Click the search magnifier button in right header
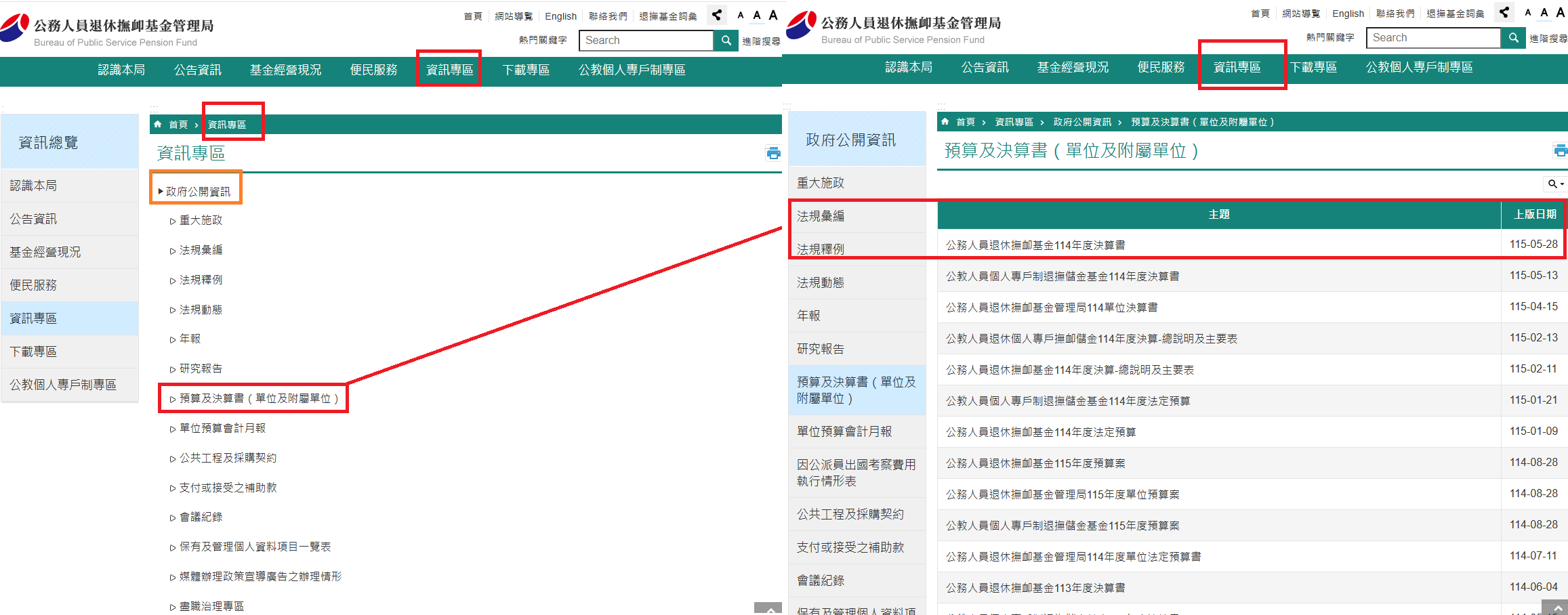Screen dimensions: 1568x615 pyautogui.click(x=1513, y=38)
